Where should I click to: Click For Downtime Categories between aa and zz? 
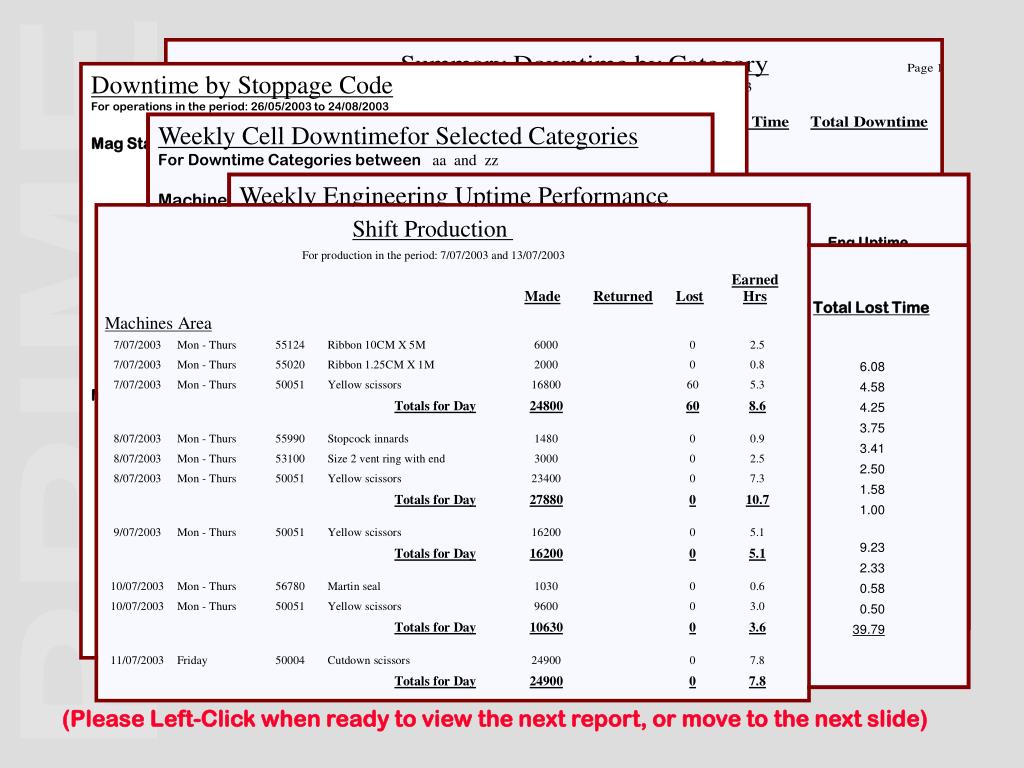328,161
